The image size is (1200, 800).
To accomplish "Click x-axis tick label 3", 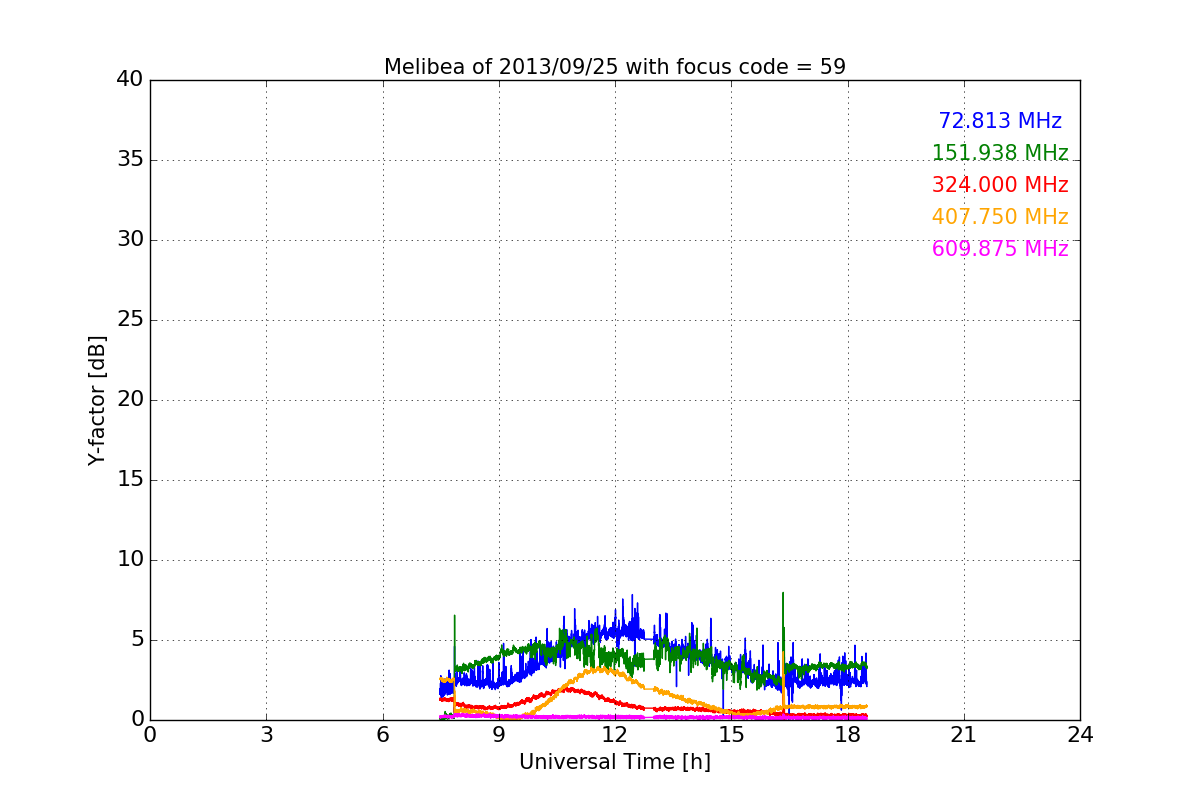I will point(266,734).
